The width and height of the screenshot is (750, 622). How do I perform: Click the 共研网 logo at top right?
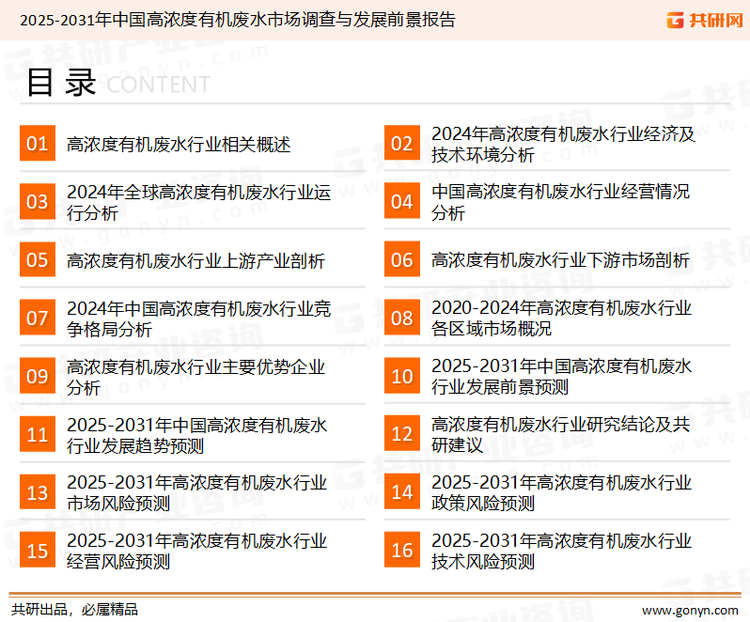coord(705,20)
